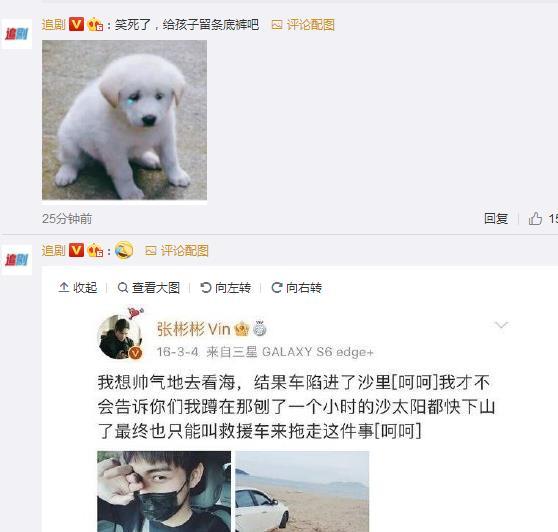Viewport: 558px width, 532px height.
Task: Open the beach car photo thumbnail
Action: (302, 491)
